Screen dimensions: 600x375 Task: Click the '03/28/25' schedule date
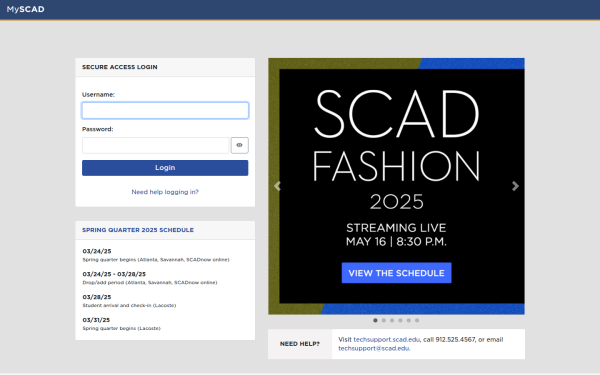coord(97,297)
